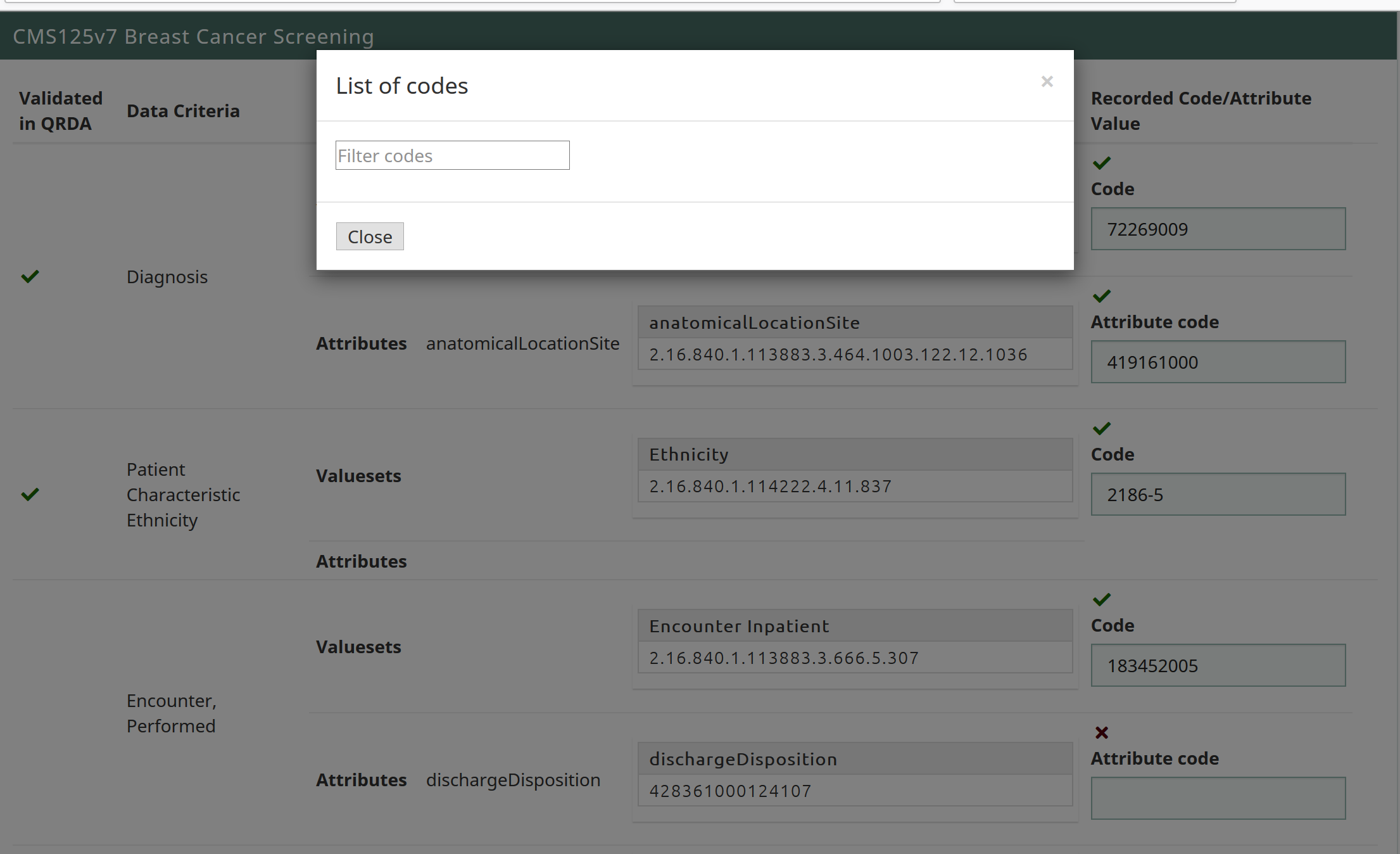
Task: Click the checkmark above Attribute code 419161000
Action: click(x=1101, y=296)
